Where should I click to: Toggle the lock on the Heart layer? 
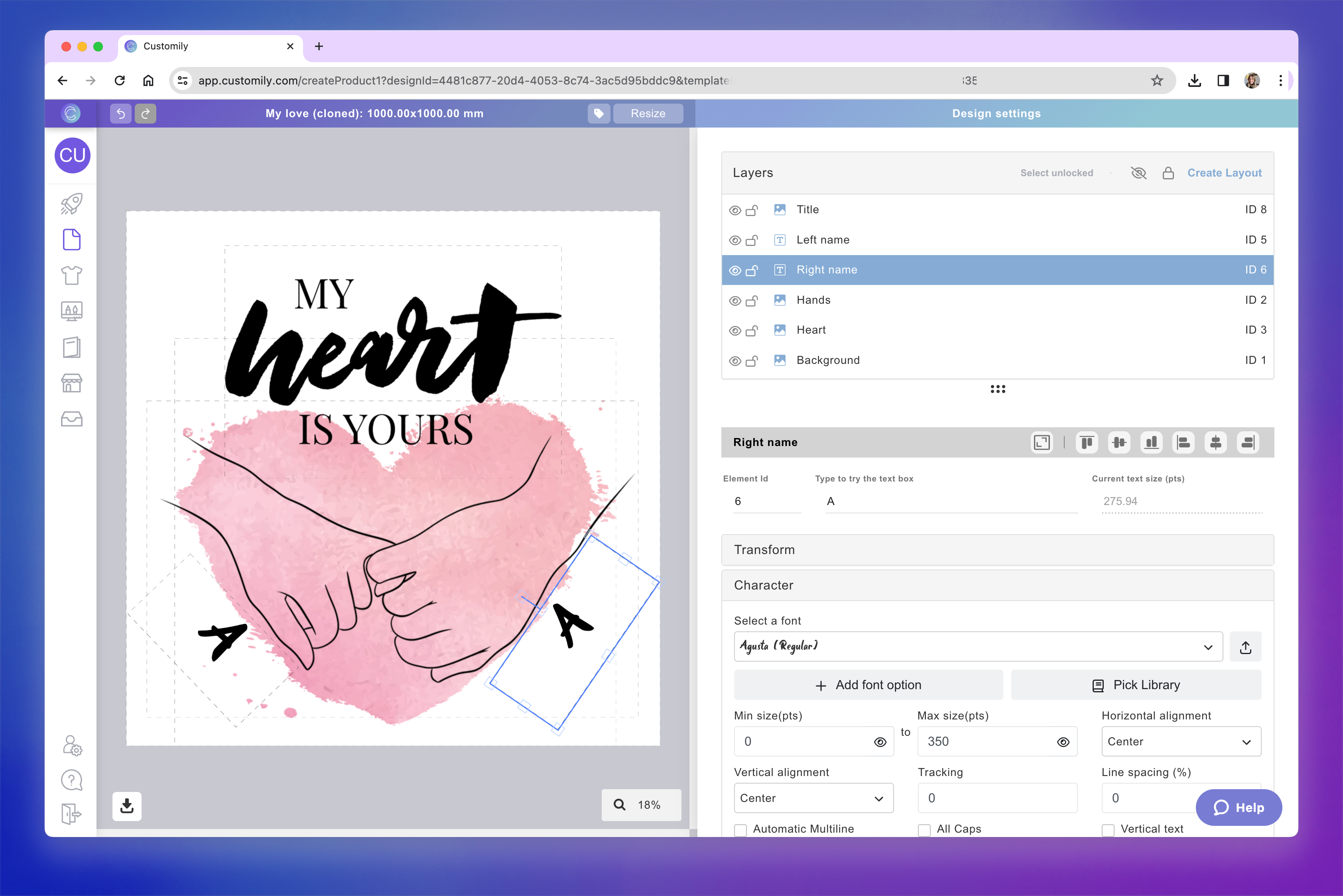[x=752, y=330]
